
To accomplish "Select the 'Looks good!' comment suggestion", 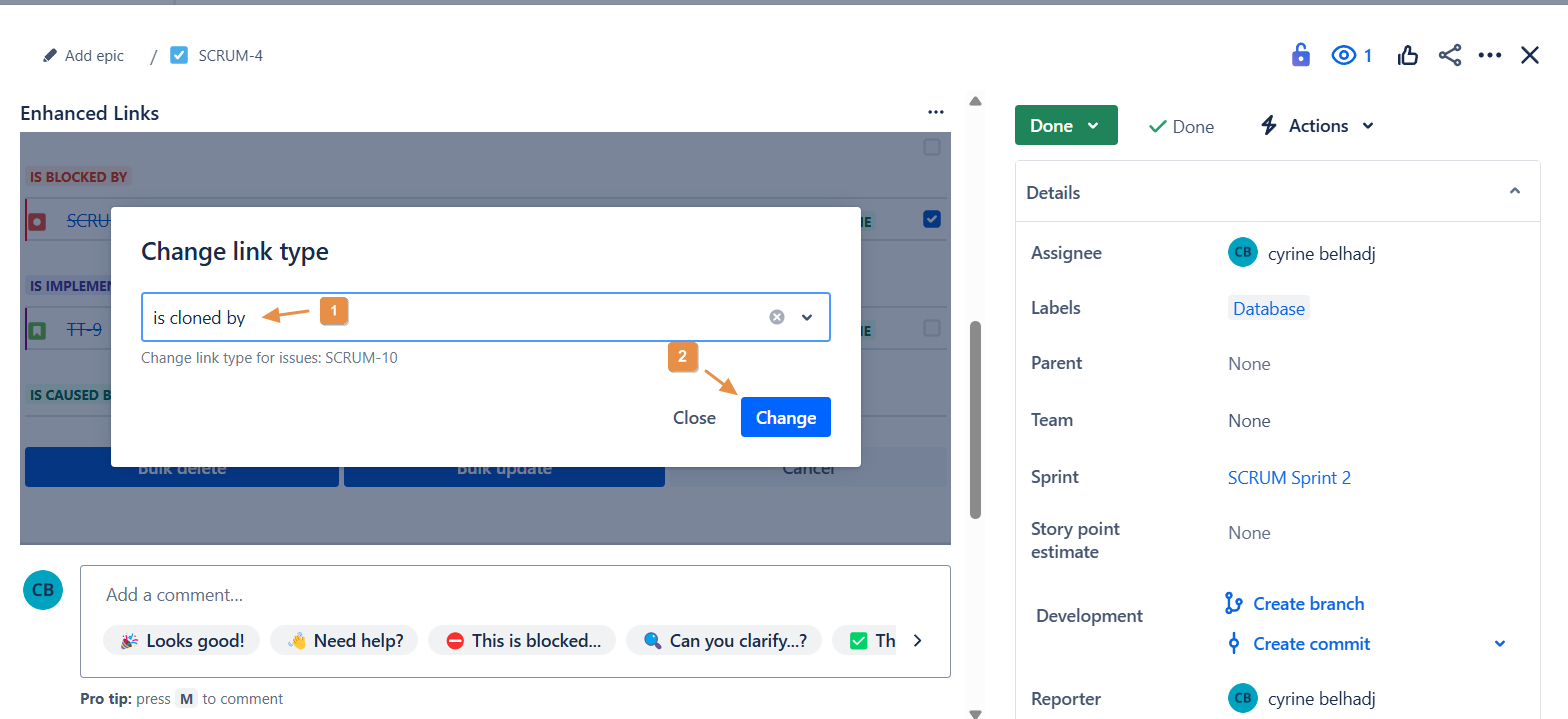I will [x=182, y=640].
